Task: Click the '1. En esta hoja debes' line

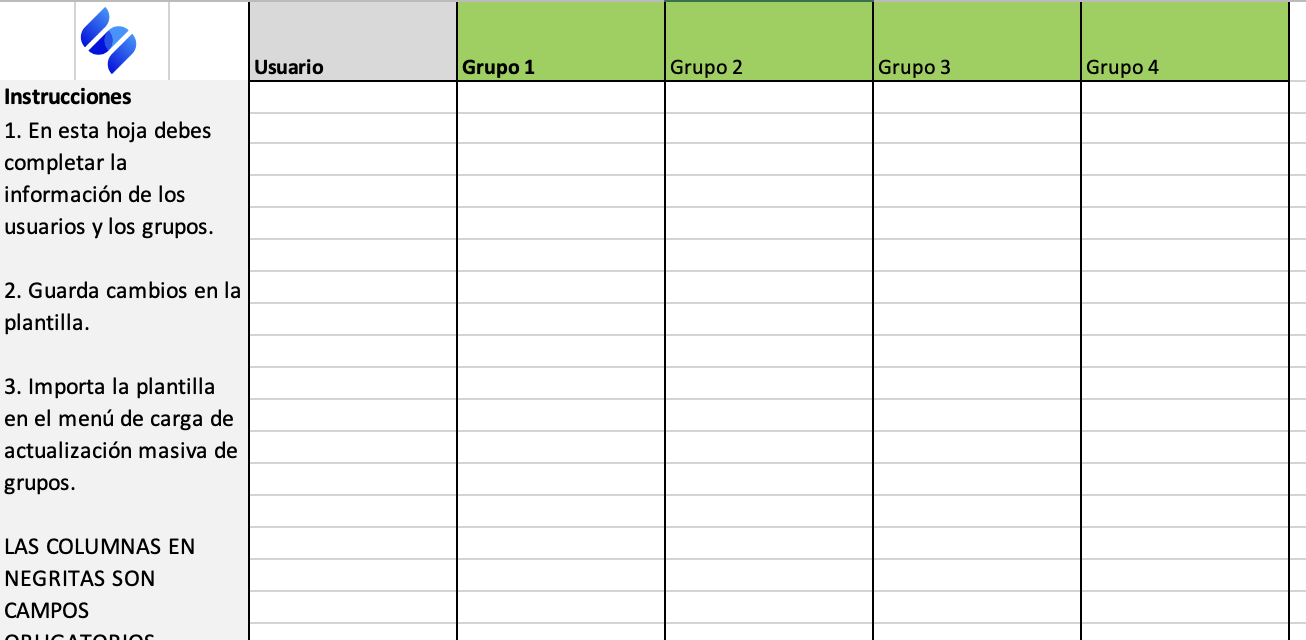Action: [x=108, y=131]
